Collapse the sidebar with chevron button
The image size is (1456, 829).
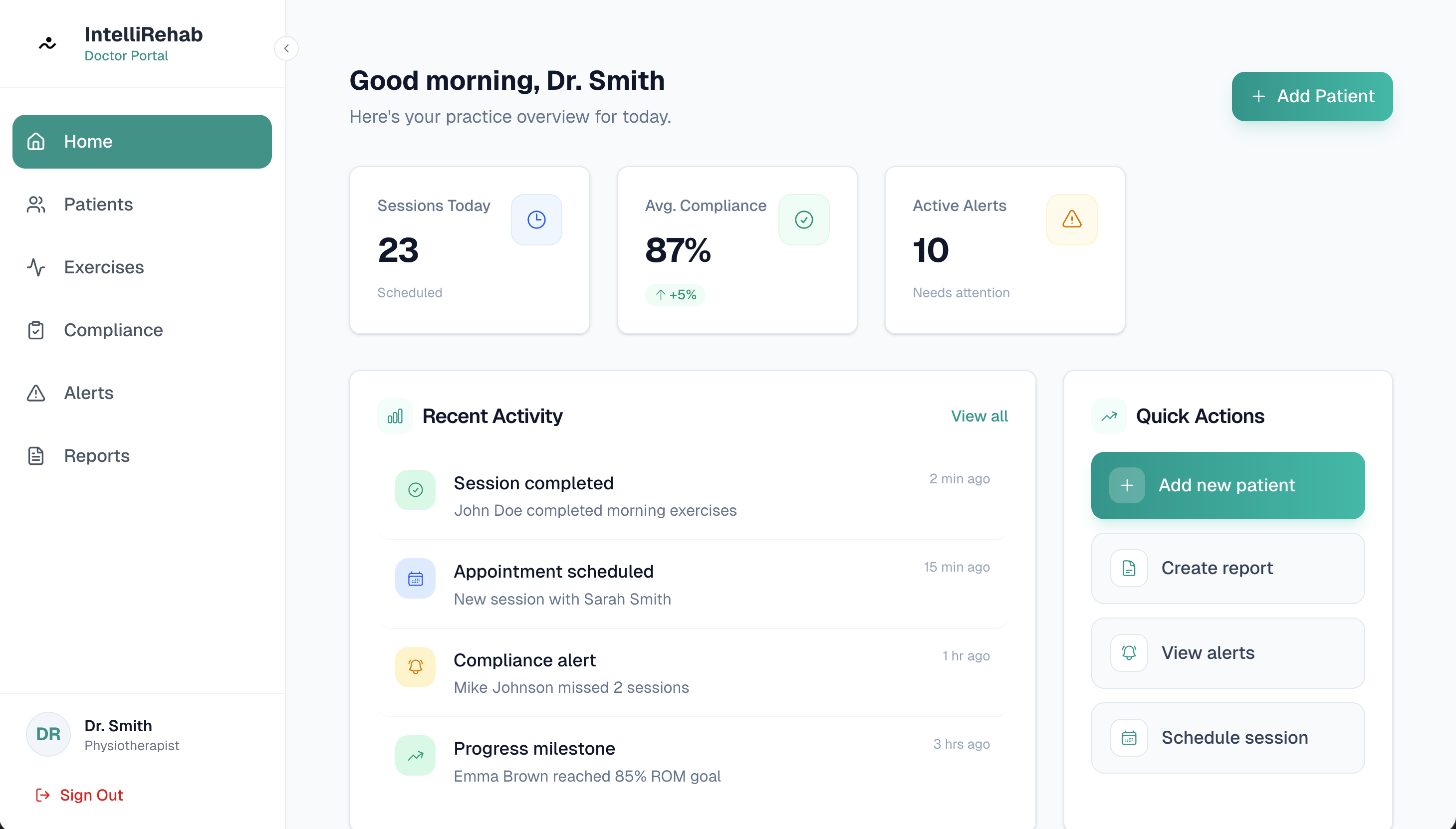click(x=286, y=48)
